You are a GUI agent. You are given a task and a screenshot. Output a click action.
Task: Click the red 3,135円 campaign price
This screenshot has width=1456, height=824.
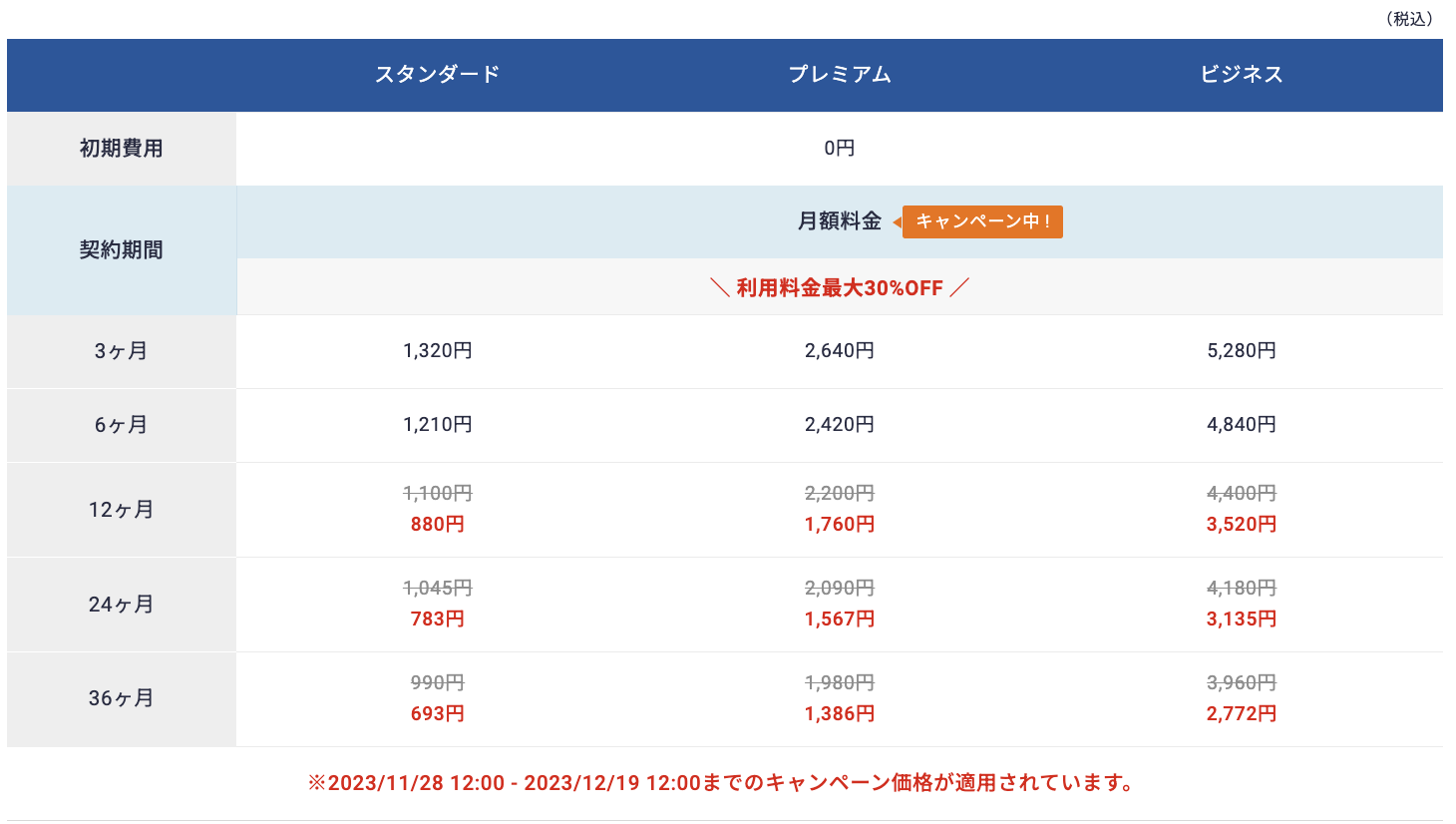coord(1242,619)
